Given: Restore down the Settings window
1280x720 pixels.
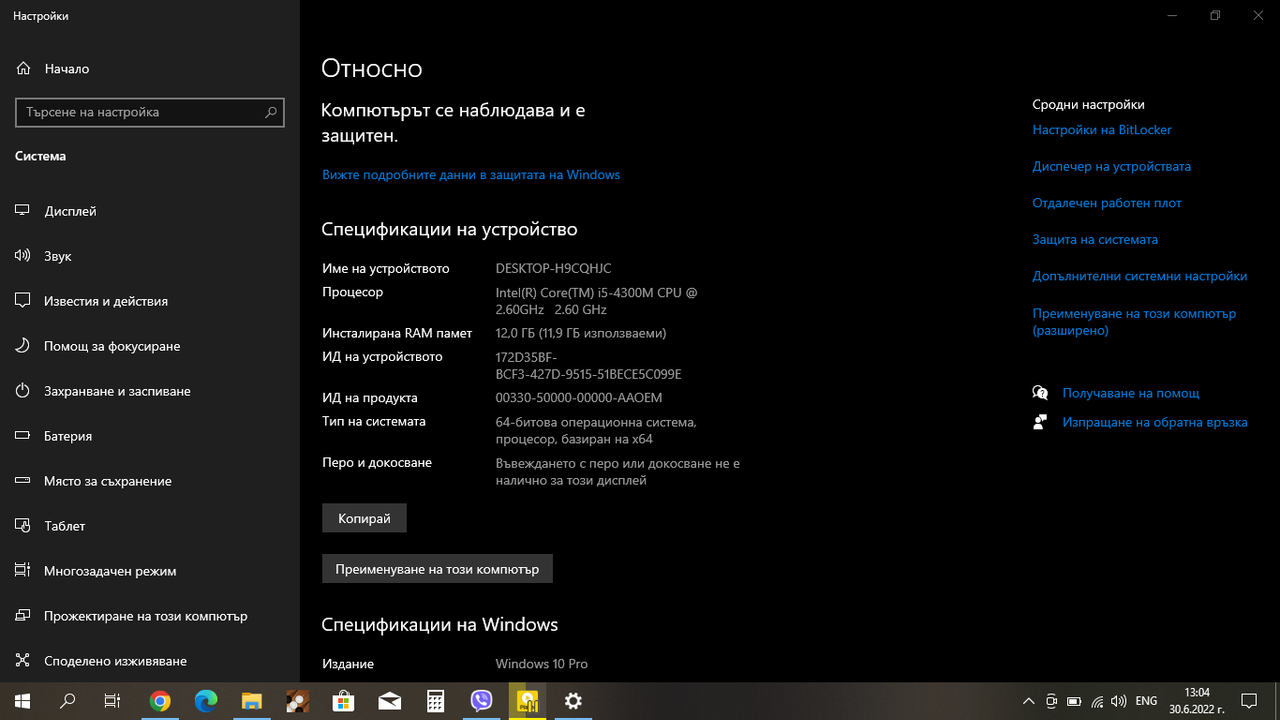Looking at the screenshot, I should (1215, 15).
